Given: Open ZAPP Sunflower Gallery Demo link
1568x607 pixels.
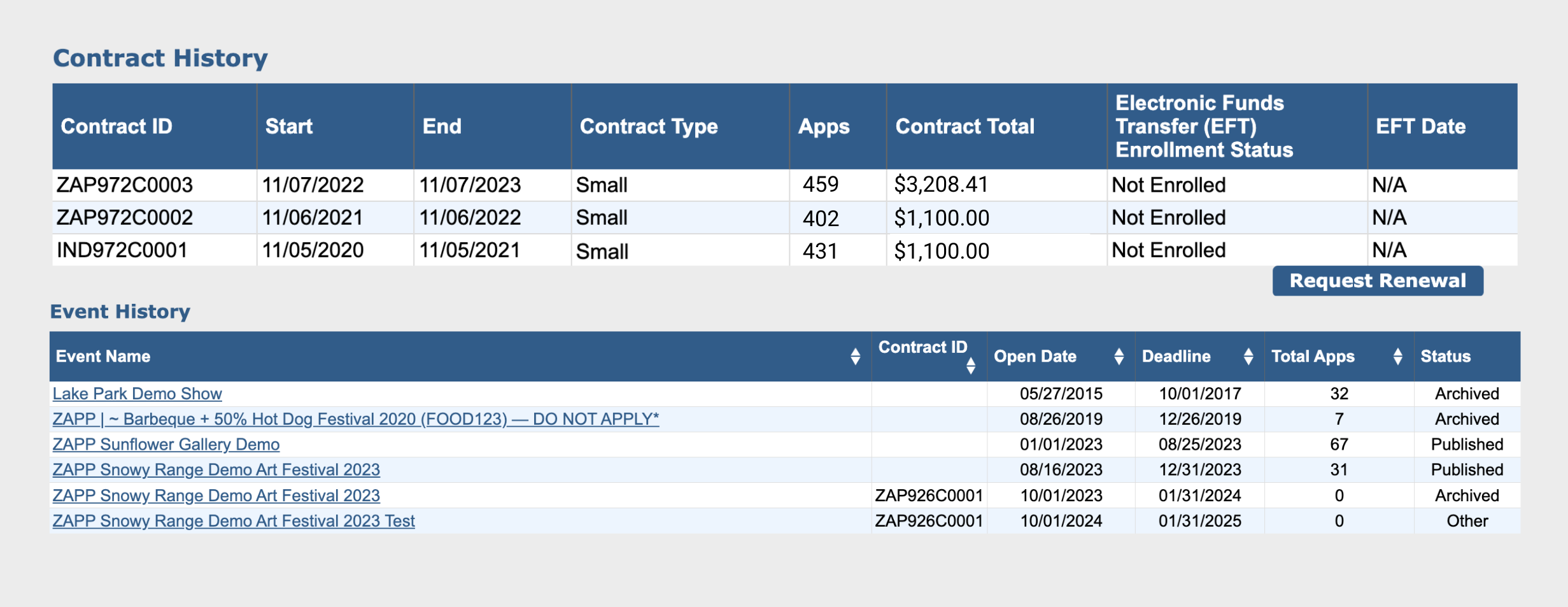Looking at the screenshot, I should 166,445.
